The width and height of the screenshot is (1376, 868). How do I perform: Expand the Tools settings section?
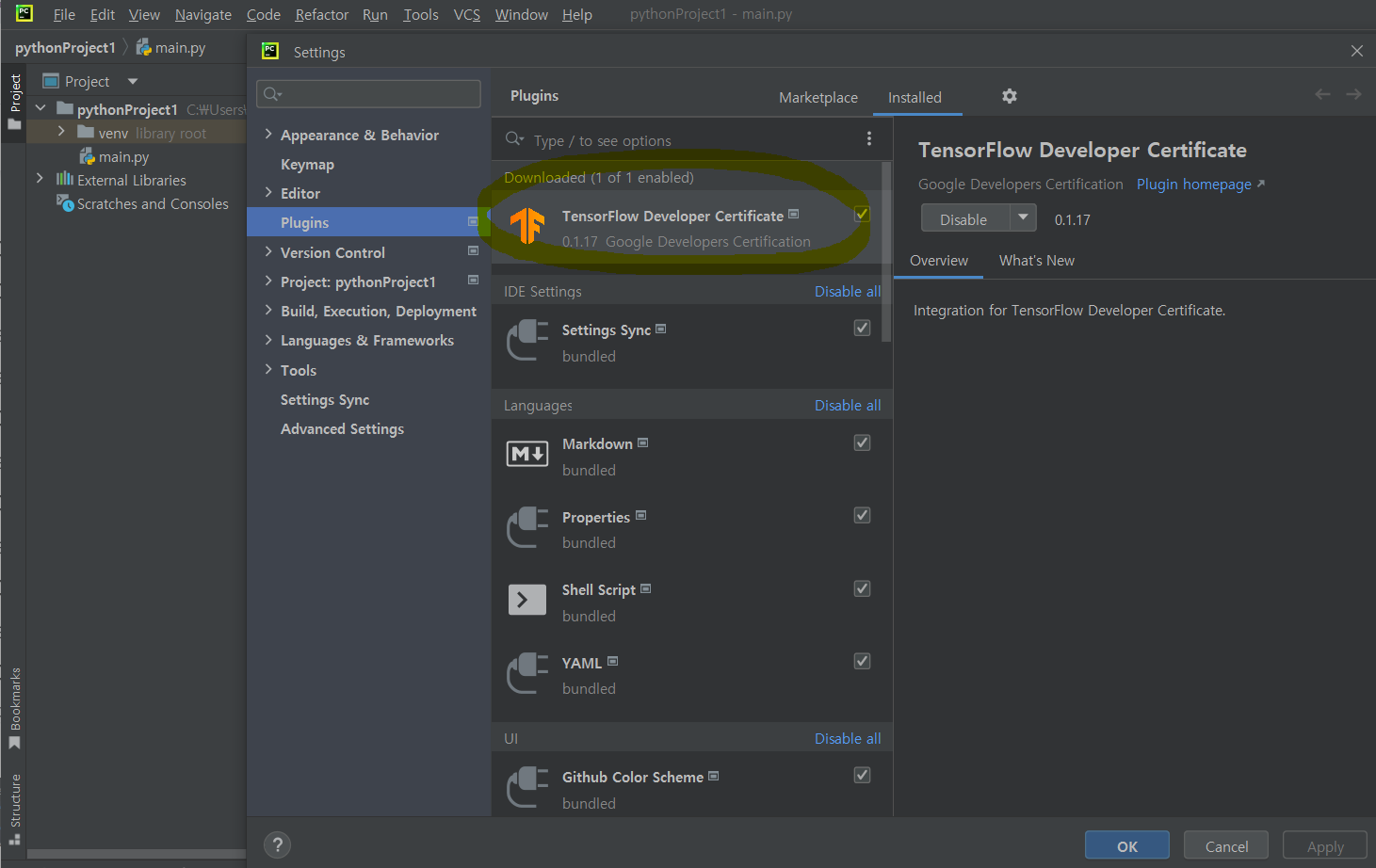click(268, 369)
